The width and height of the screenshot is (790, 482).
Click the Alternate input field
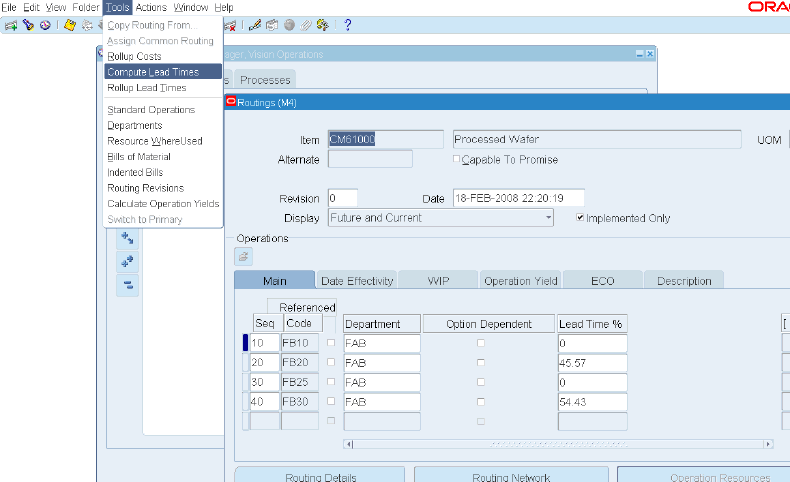pos(370,159)
